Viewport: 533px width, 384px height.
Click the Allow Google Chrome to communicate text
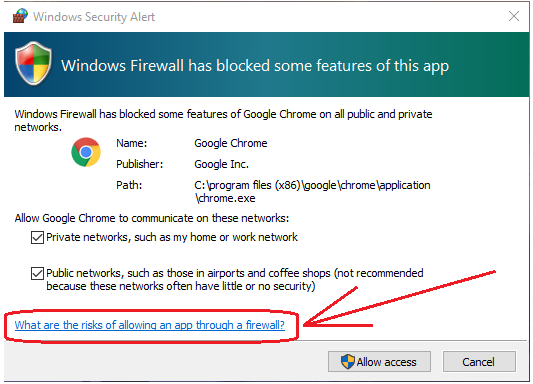coord(152,218)
